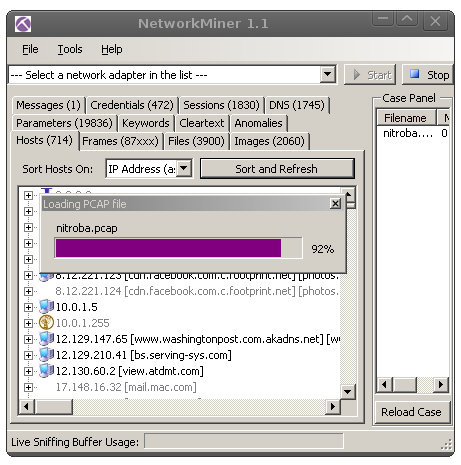Select host 12.129.147.65 washingtonpost entry
This screenshot has height=465, width=461.
[198, 339]
